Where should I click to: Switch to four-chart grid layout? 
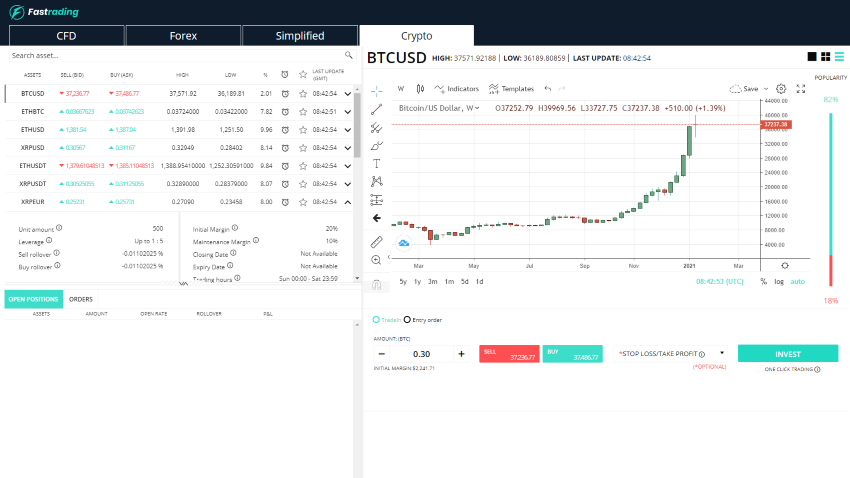tap(826, 56)
